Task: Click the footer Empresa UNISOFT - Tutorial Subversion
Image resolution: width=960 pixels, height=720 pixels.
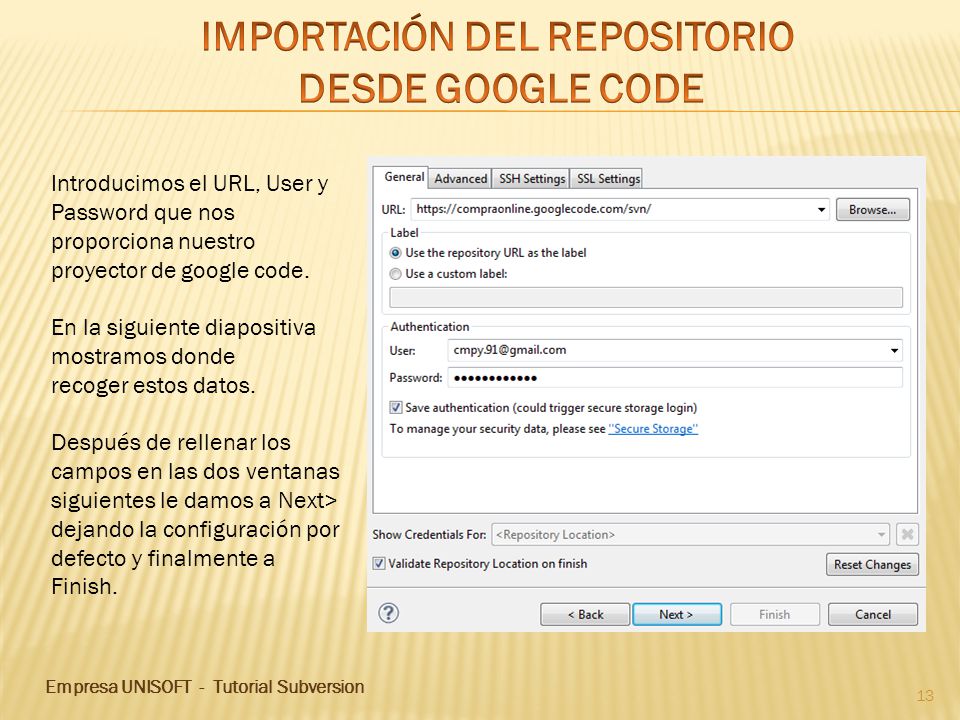Action: click(x=205, y=687)
